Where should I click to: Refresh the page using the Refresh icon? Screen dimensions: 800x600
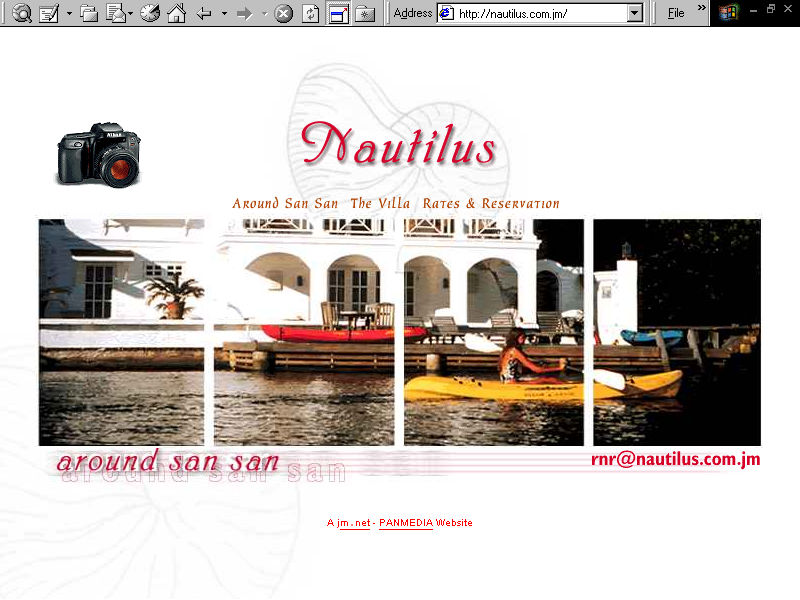309,14
